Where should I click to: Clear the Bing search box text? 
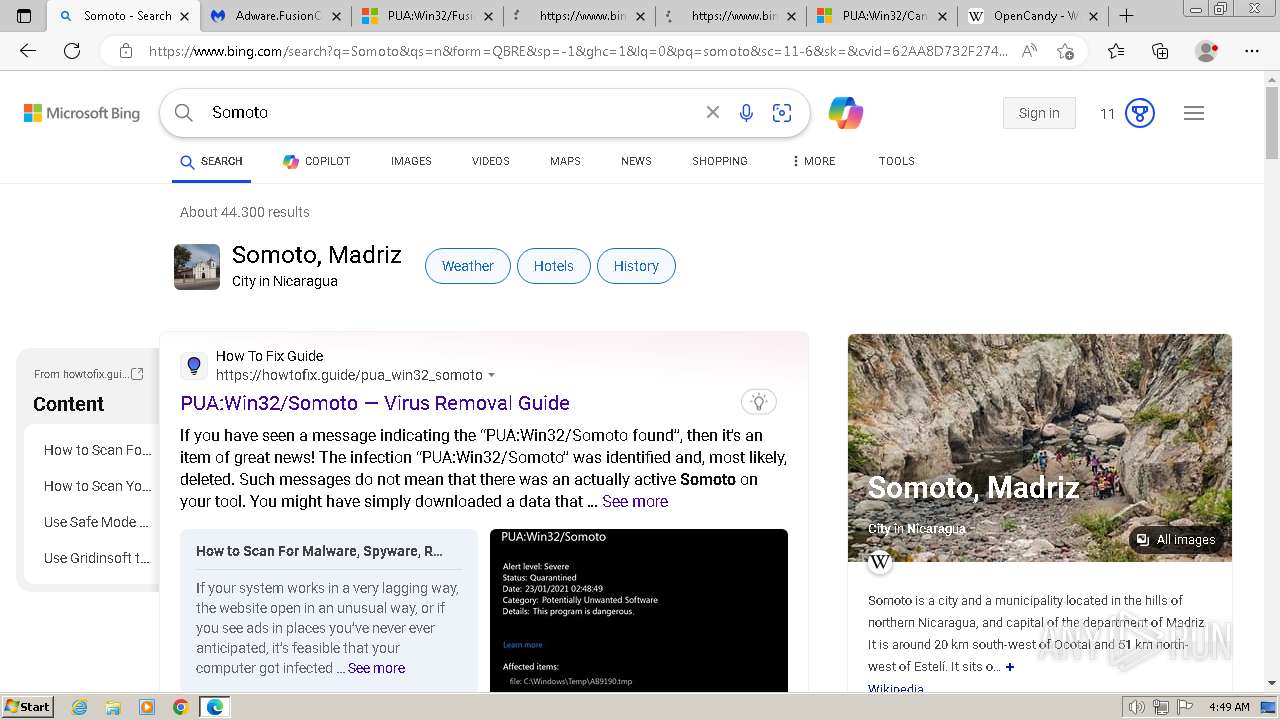[713, 113]
